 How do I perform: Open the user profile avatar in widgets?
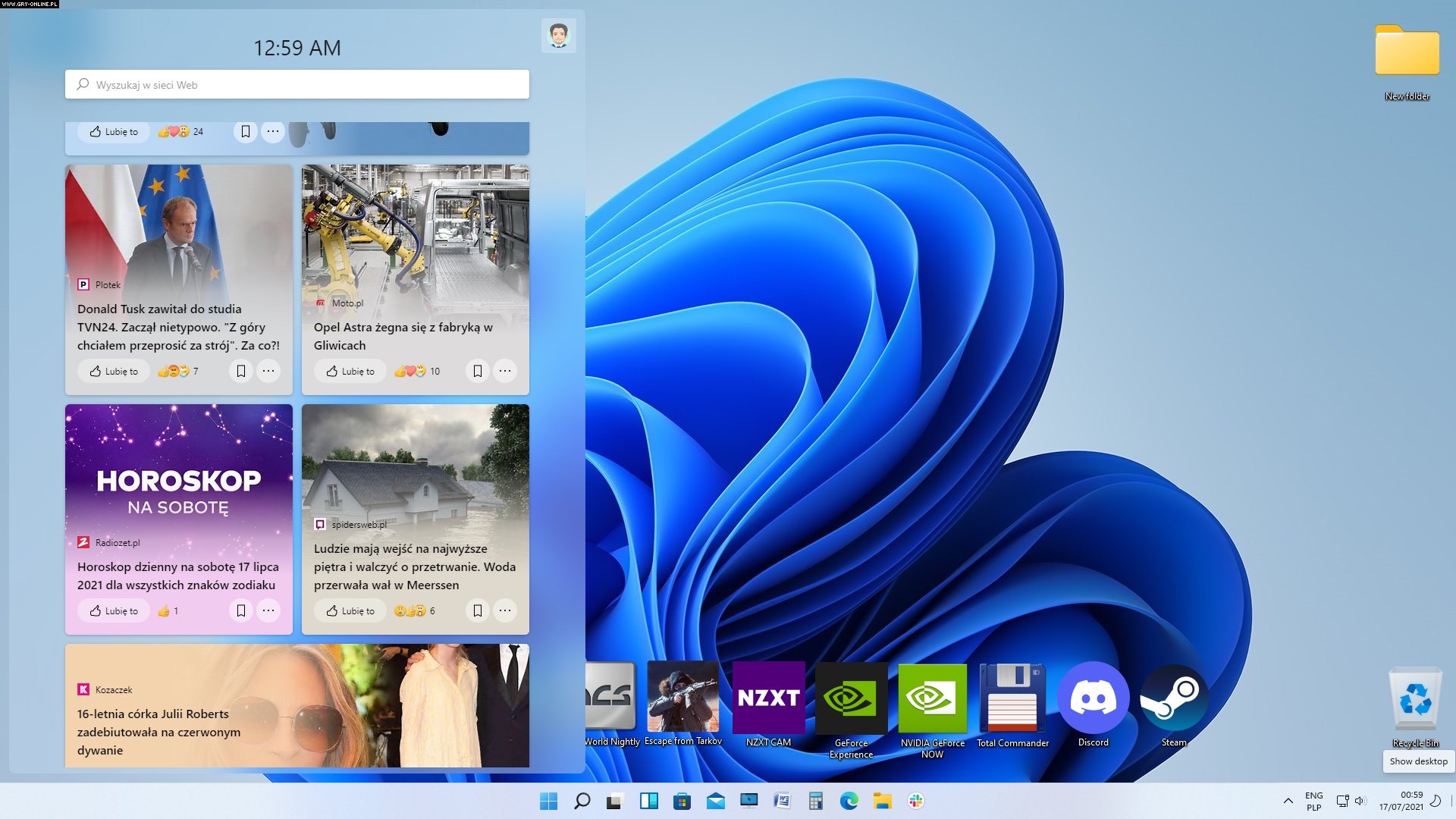coord(559,35)
